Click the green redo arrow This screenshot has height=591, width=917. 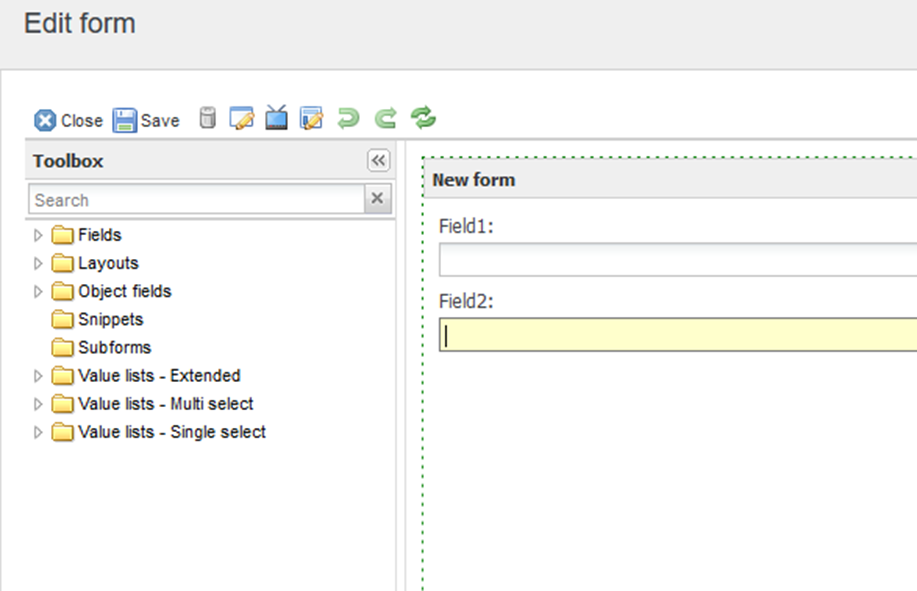tap(385, 119)
